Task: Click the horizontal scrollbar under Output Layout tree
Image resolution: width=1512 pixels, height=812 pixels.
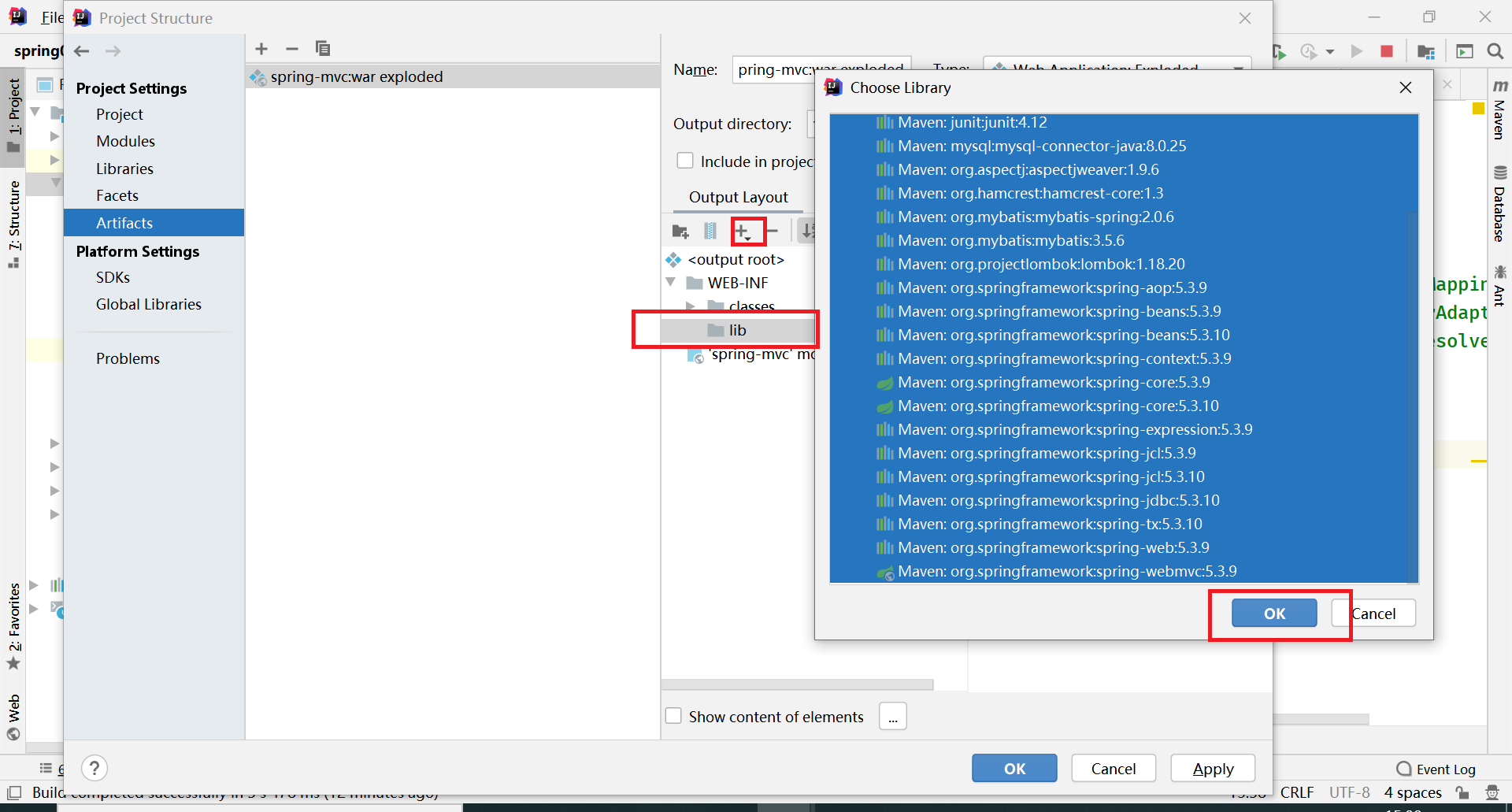Action: coord(798,684)
